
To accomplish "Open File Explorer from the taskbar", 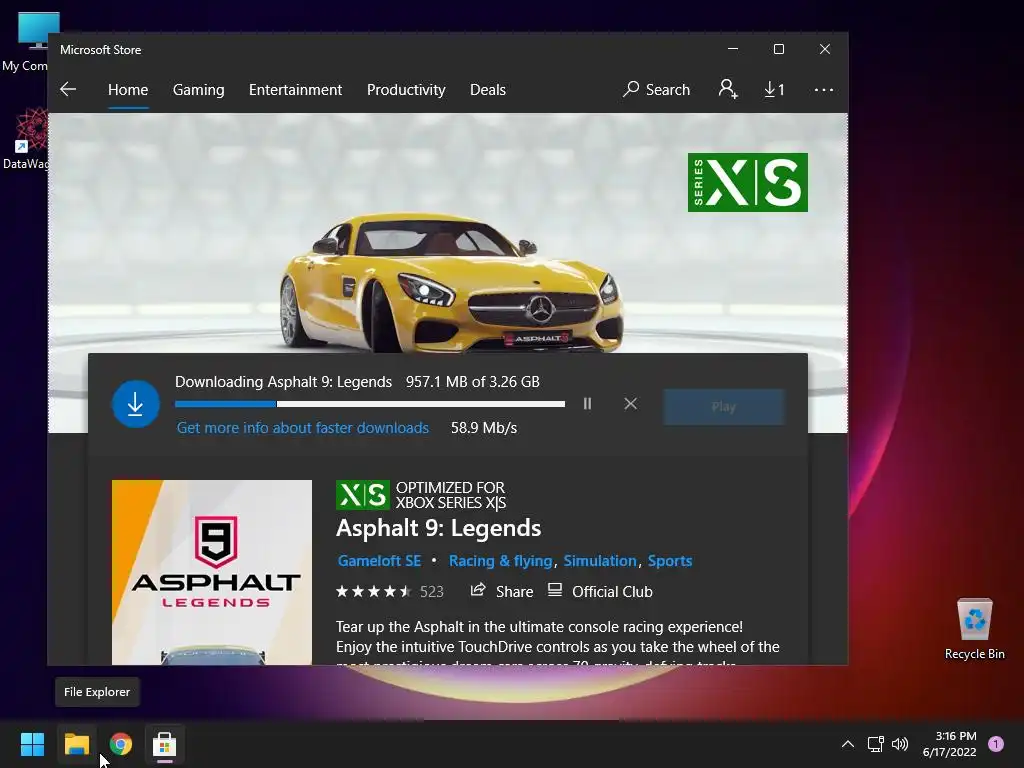I will click(x=76, y=744).
